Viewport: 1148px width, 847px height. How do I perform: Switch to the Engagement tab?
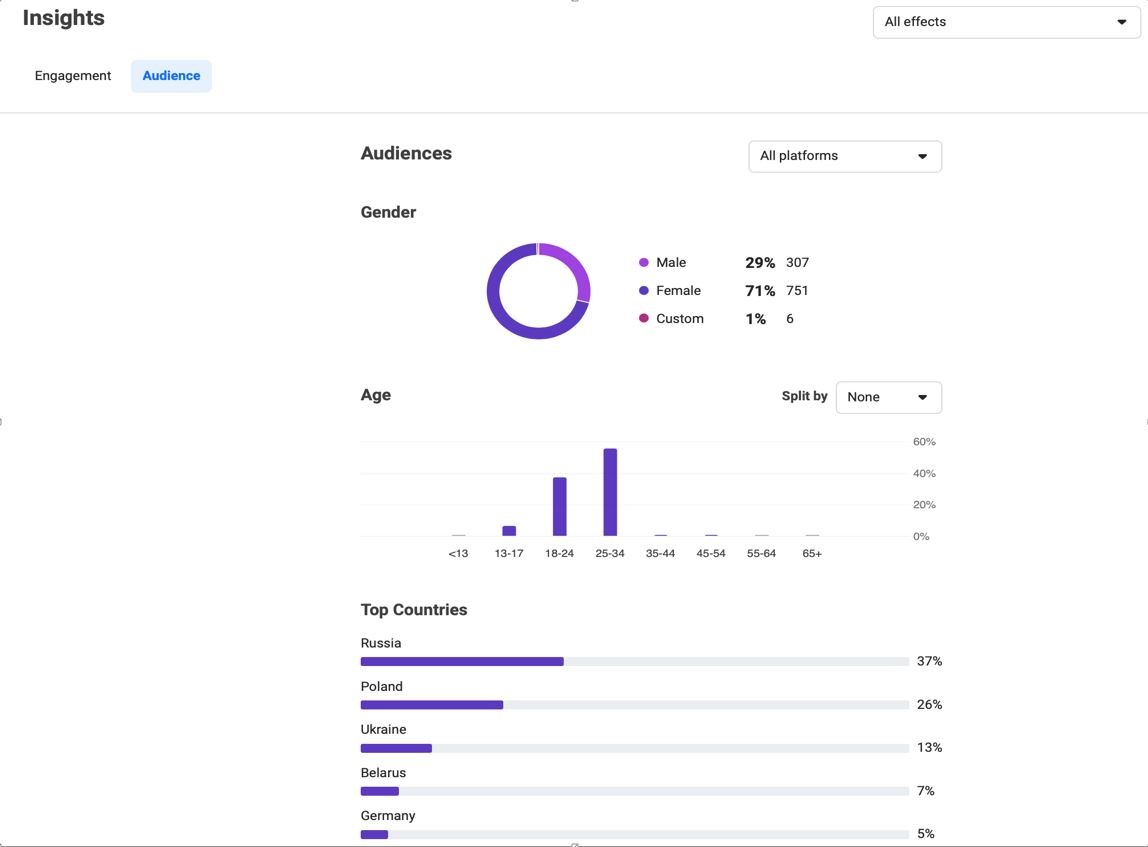[x=73, y=76]
